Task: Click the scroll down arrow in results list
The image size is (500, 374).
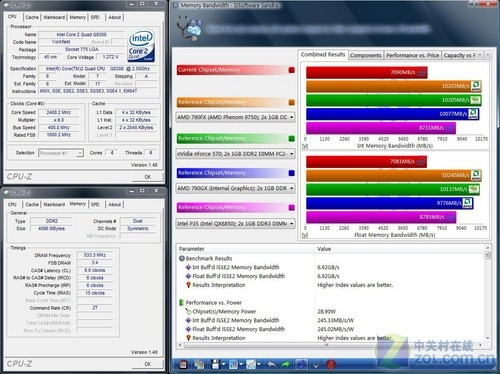Action: 487,338
